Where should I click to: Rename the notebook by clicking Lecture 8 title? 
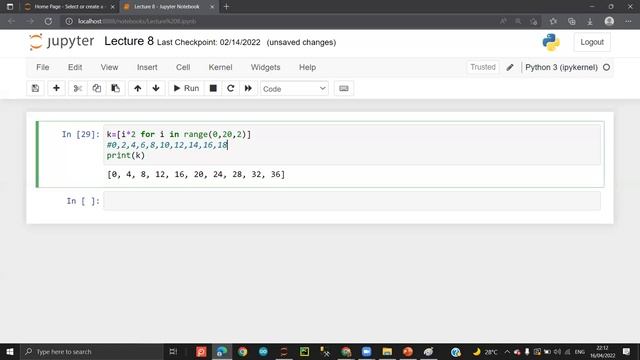[129, 41]
